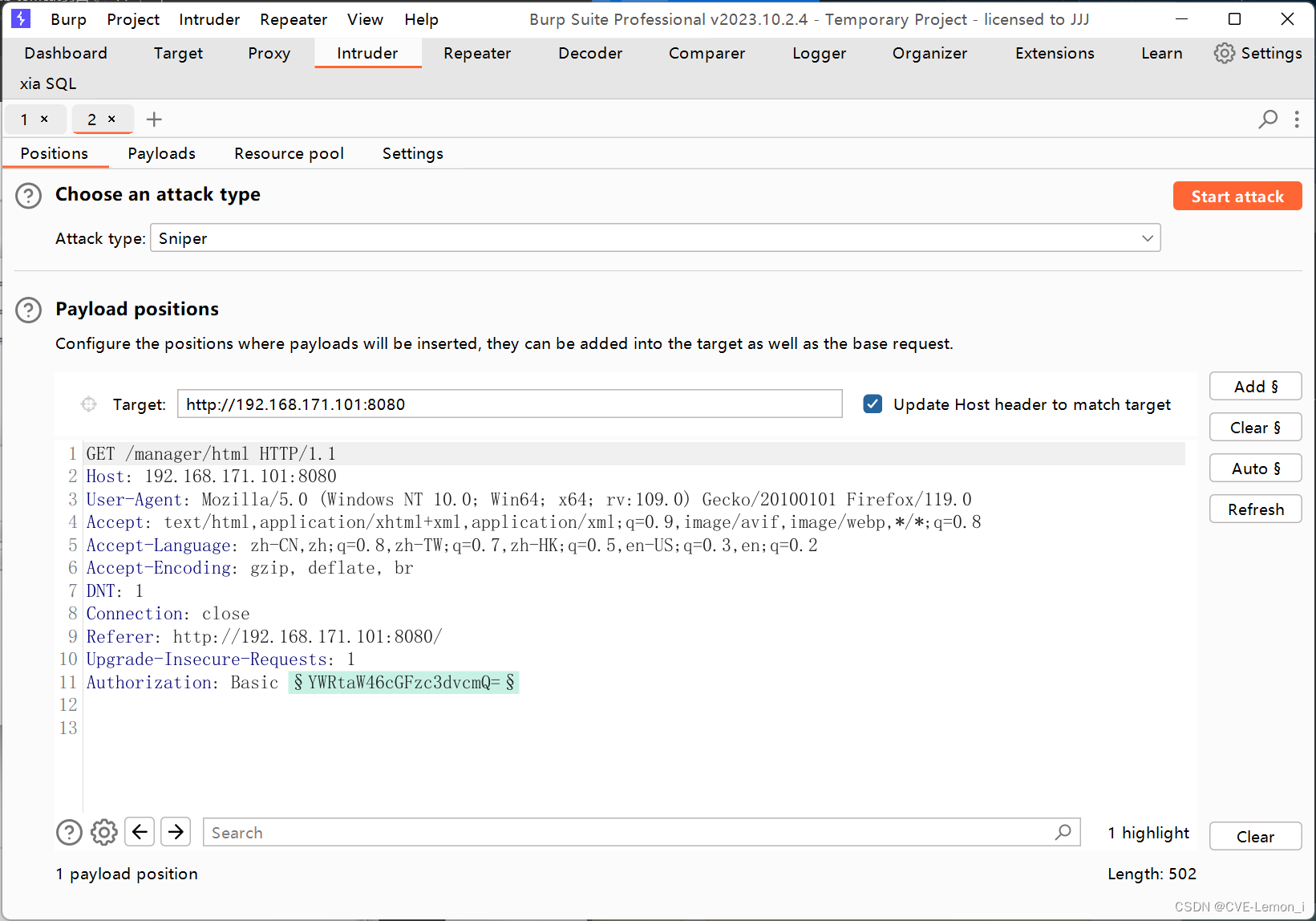
Task: Click the Upgrade-Insecure-Requests header line
Action: [x=221, y=659]
